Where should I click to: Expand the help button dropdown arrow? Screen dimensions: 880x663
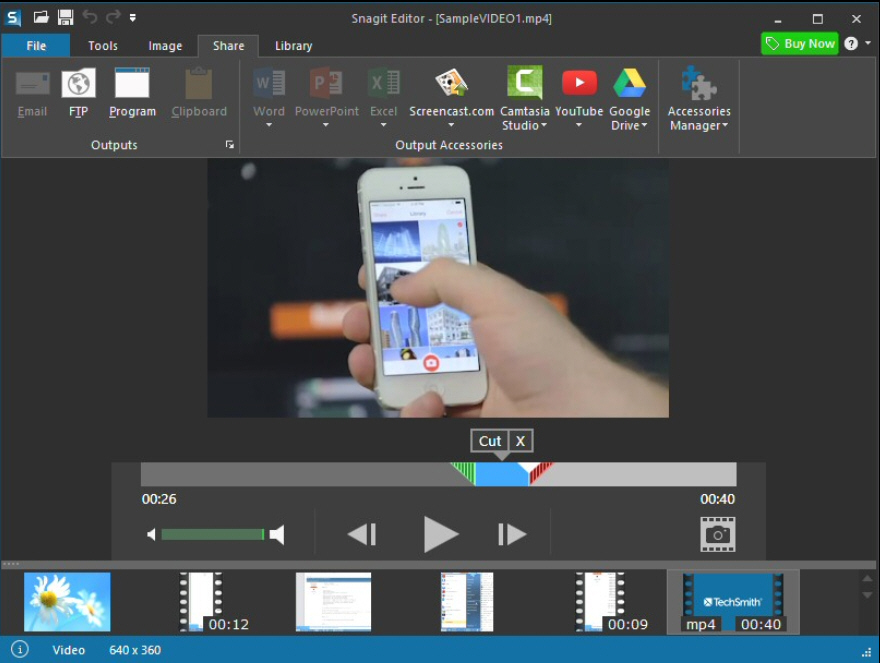coord(867,44)
